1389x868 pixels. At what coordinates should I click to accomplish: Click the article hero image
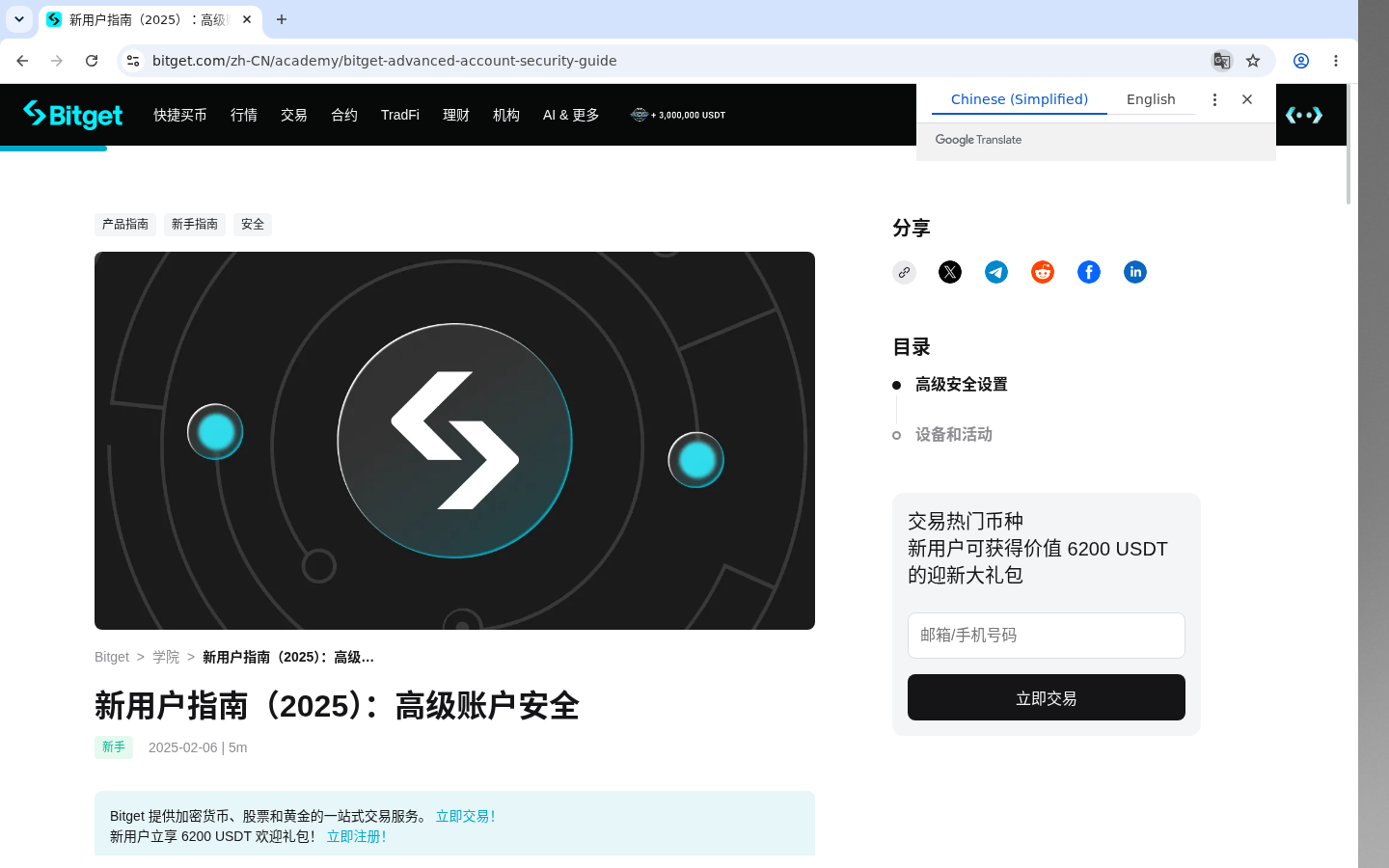[x=454, y=441]
